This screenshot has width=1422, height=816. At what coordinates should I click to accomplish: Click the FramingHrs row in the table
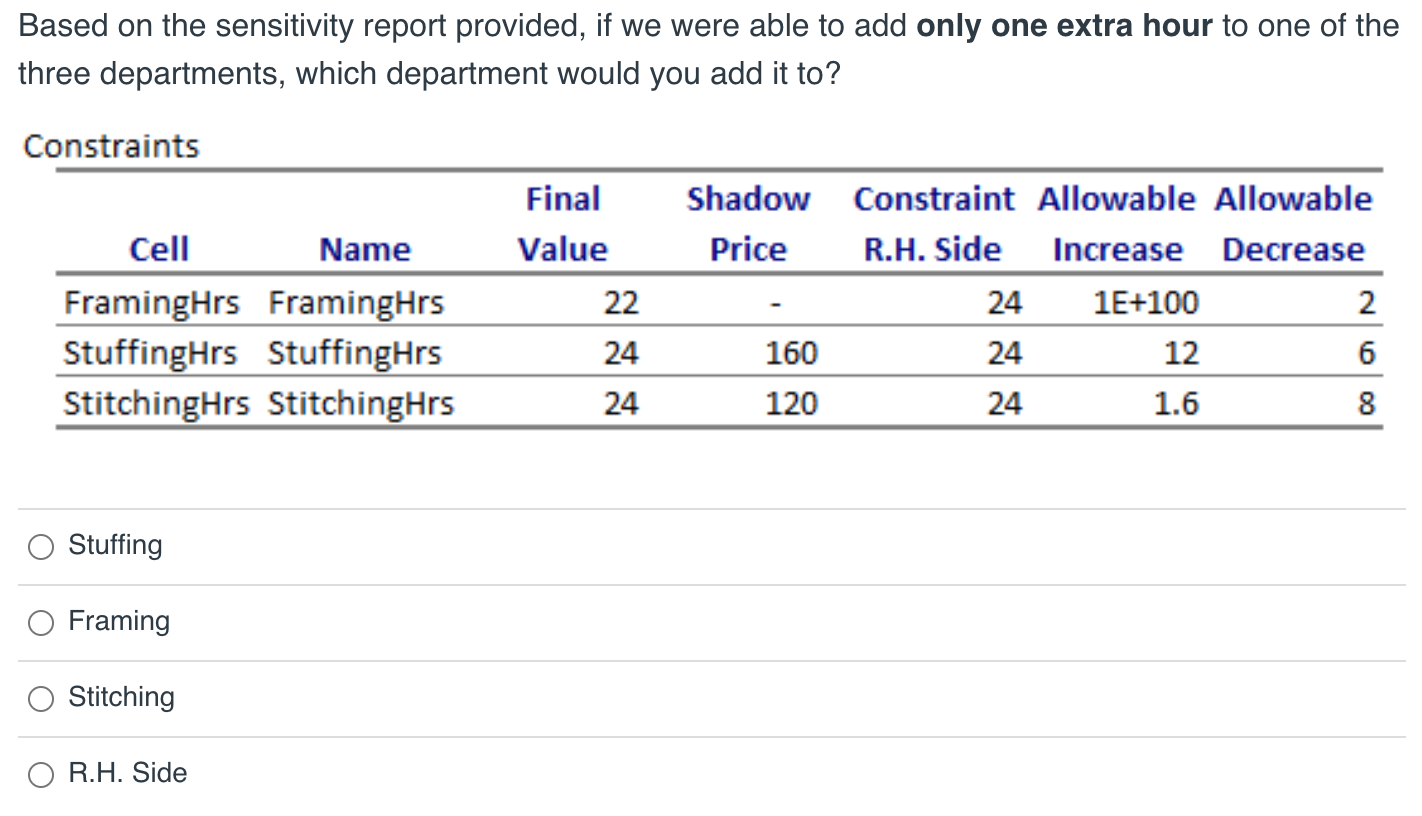(x=152, y=302)
